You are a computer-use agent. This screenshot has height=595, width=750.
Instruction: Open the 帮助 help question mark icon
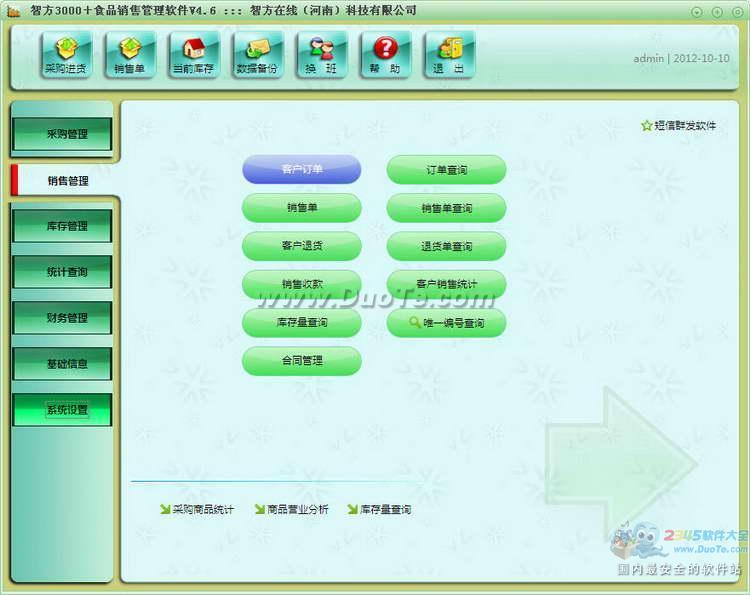[x=385, y=54]
